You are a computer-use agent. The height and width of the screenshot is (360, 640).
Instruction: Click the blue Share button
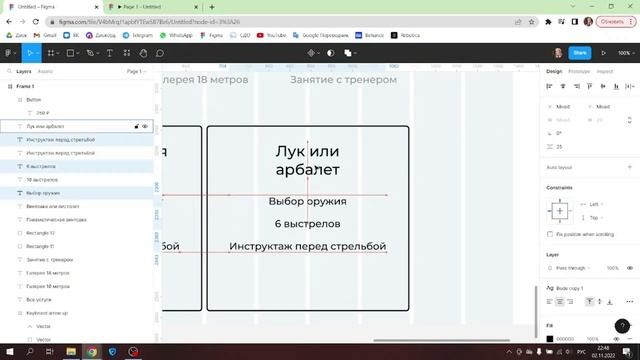[580, 53]
